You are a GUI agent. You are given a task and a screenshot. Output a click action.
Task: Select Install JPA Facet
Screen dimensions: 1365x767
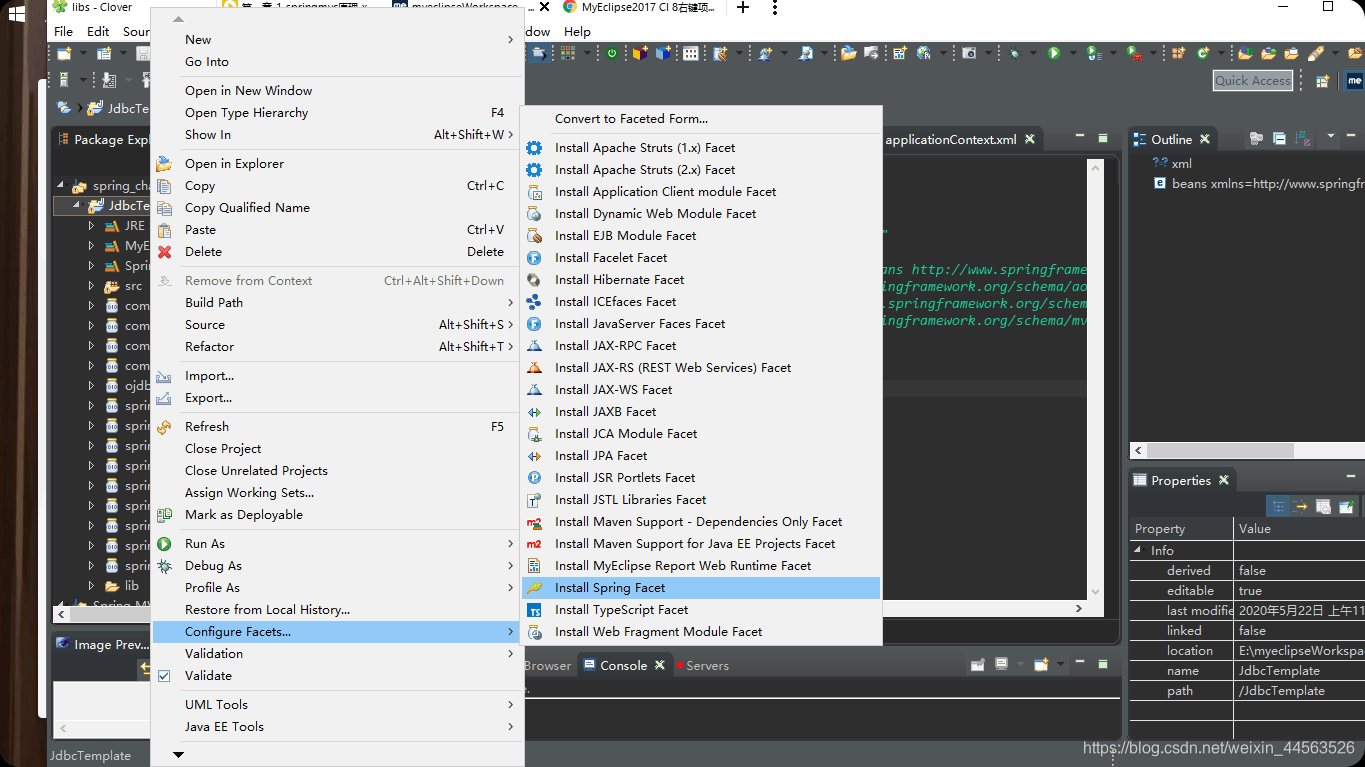(x=700, y=456)
